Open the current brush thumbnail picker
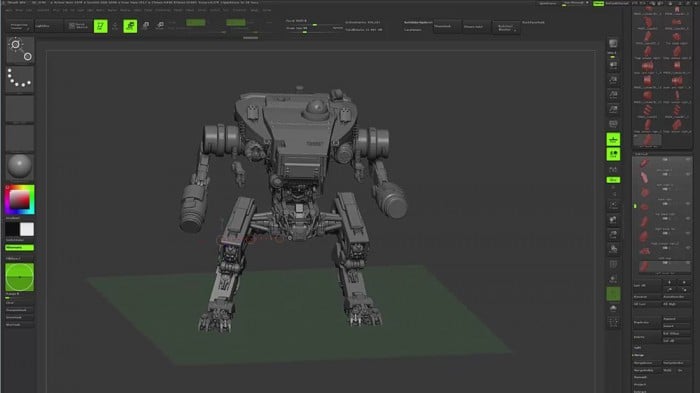The height and width of the screenshot is (393, 700). click(x=20, y=50)
